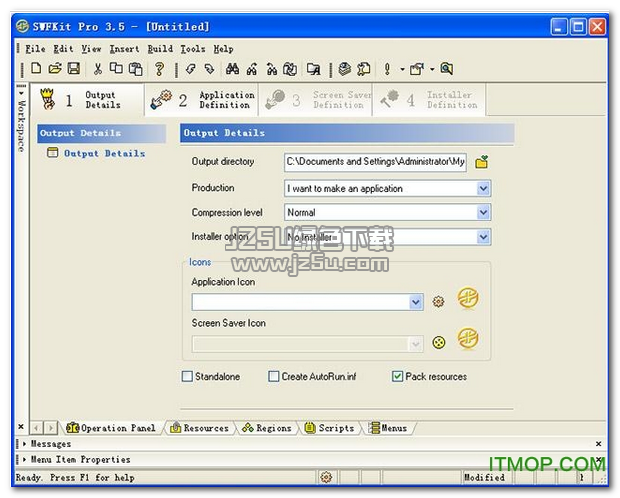This screenshot has height=498, width=620.
Task: Switch to Resources bottom tab
Action: pyautogui.click(x=200, y=428)
